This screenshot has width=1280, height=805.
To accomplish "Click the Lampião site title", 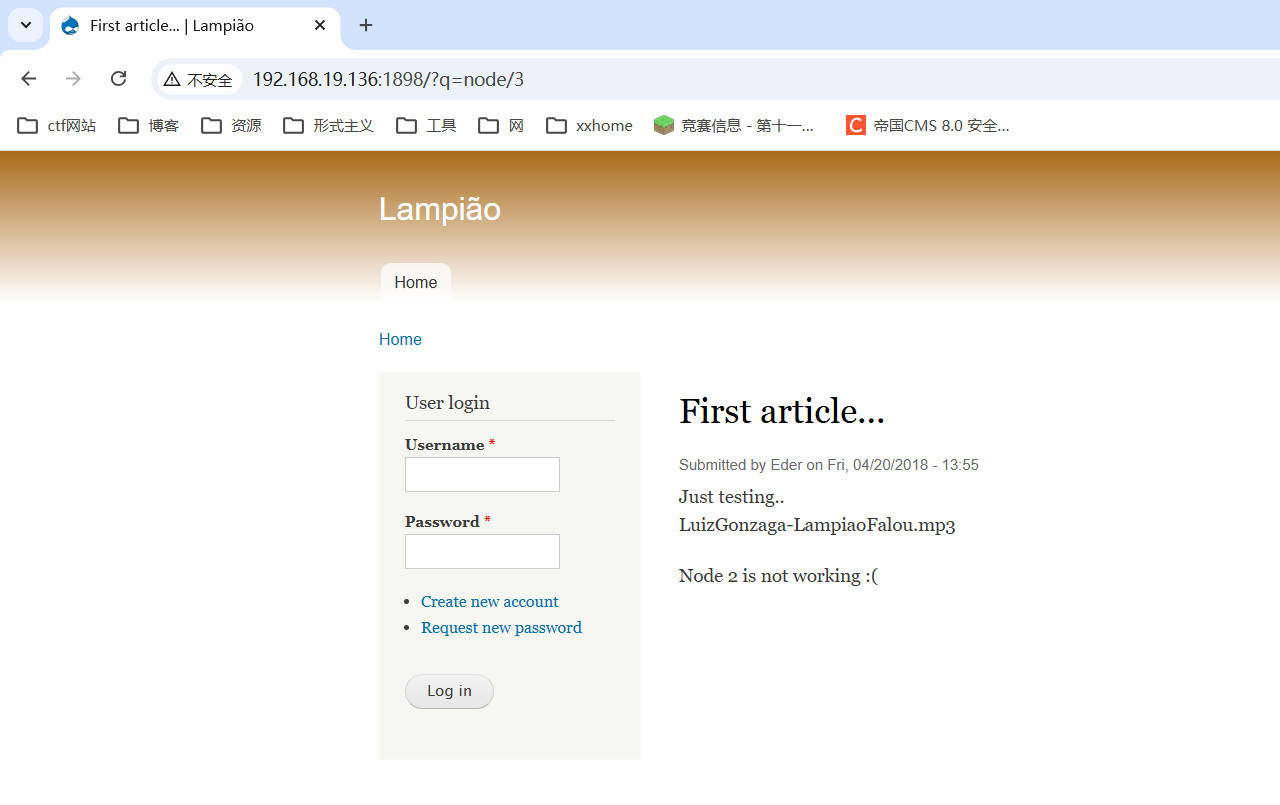I will pyautogui.click(x=440, y=209).
